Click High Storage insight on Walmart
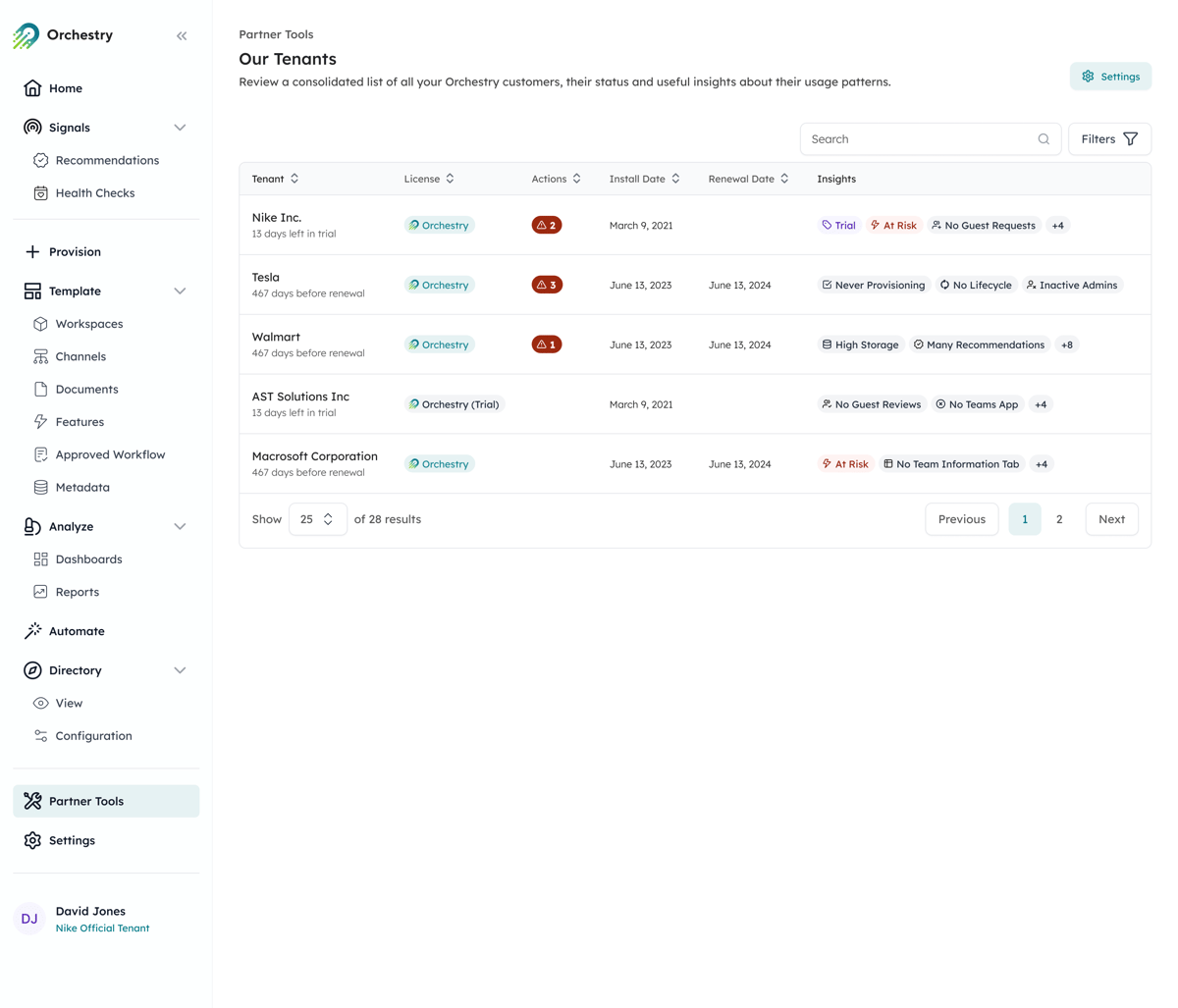 (x=860, y=345)
